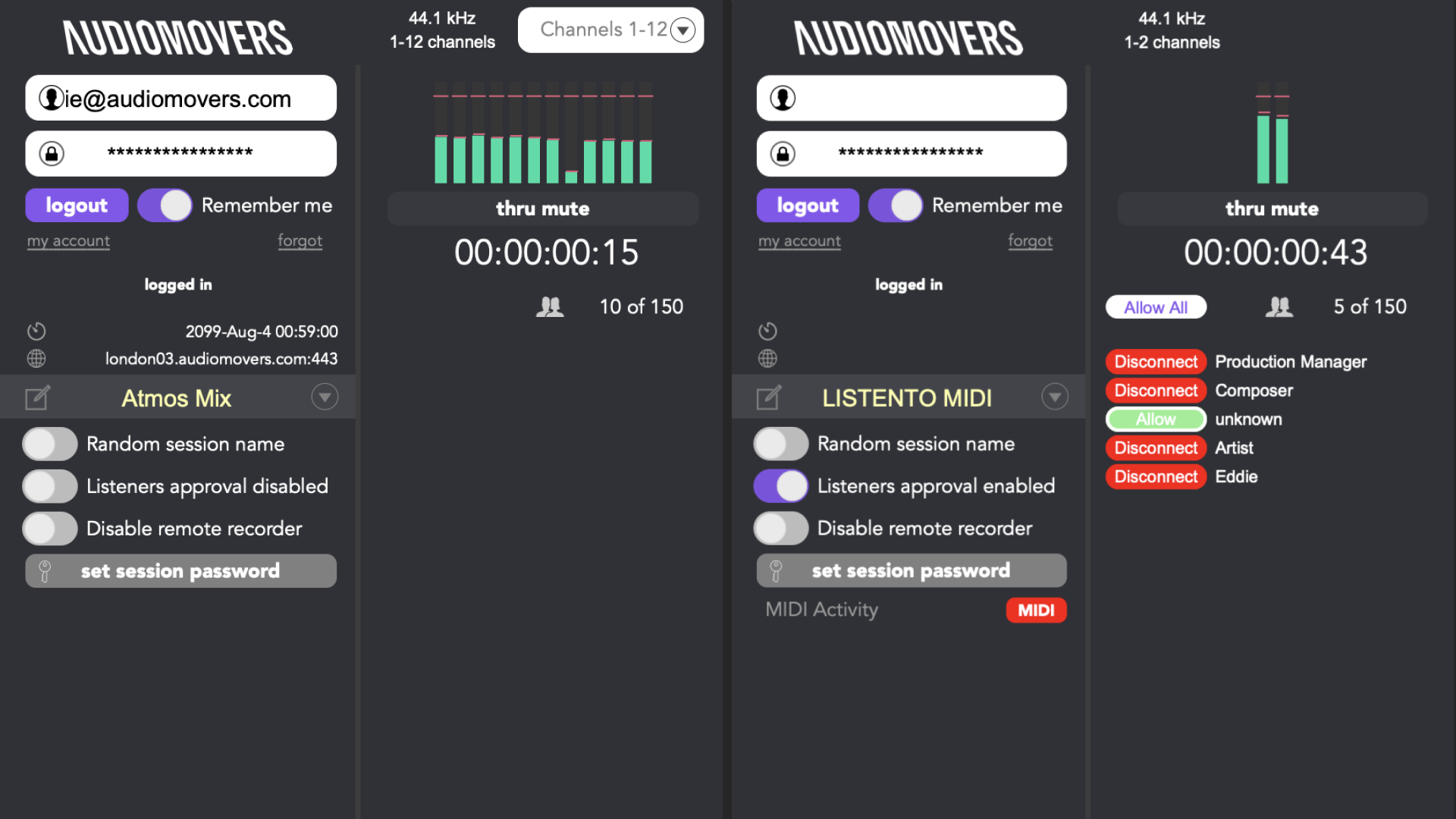Click the right password input field
The image size is (1456, 819).
912,154
